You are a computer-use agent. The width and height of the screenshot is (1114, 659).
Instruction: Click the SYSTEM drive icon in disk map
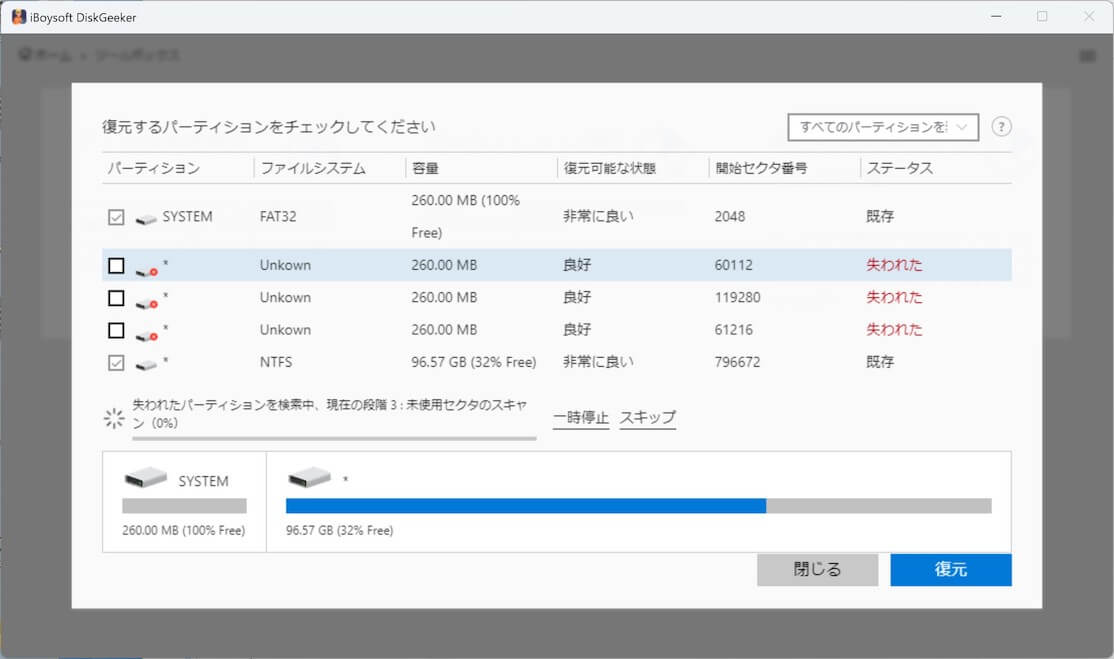[146, 477]
